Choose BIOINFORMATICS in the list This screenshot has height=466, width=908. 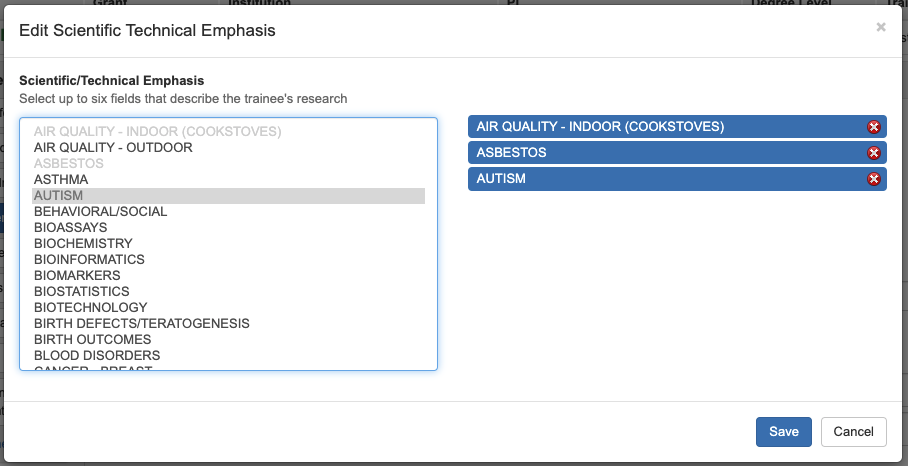coord(89,260)
